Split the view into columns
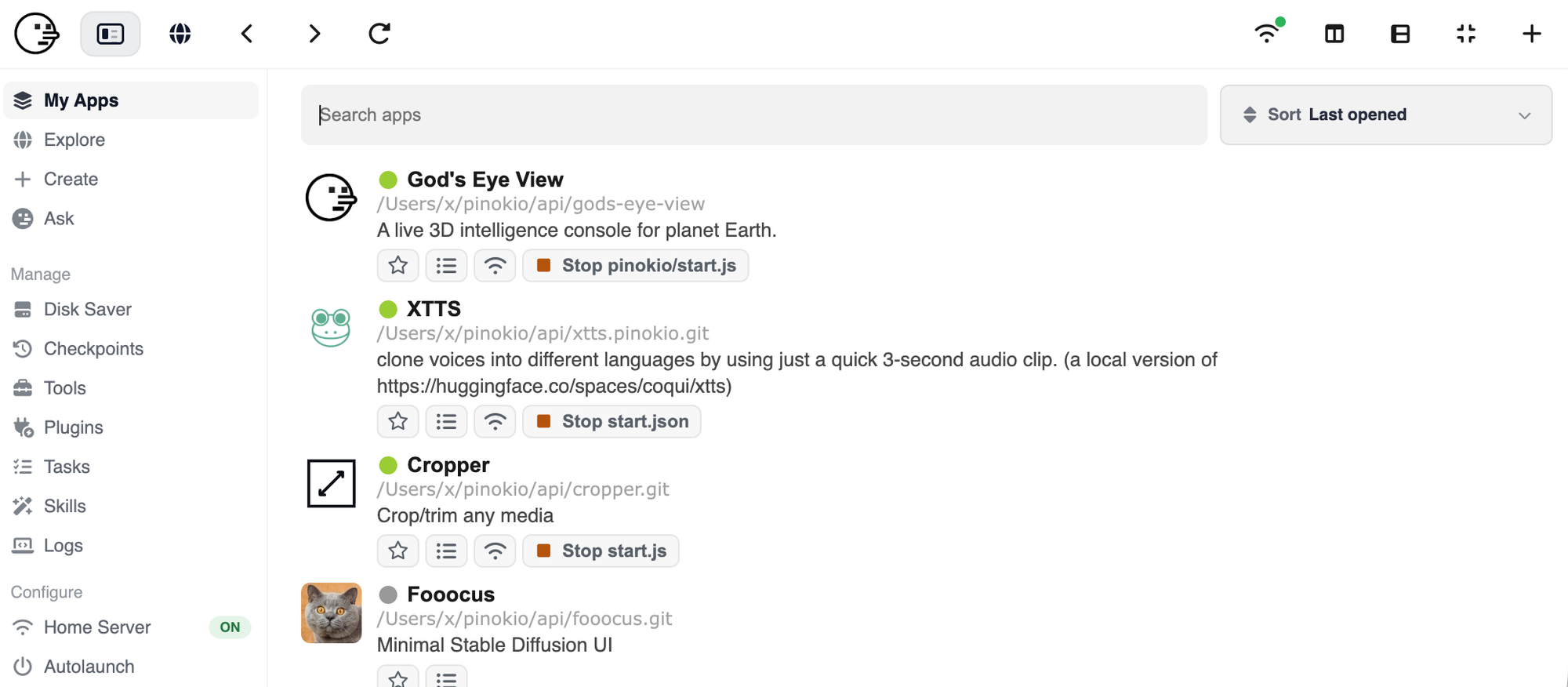Image resolution: width=1568 pixels, height=687 pixels. tap(1334, 34)
